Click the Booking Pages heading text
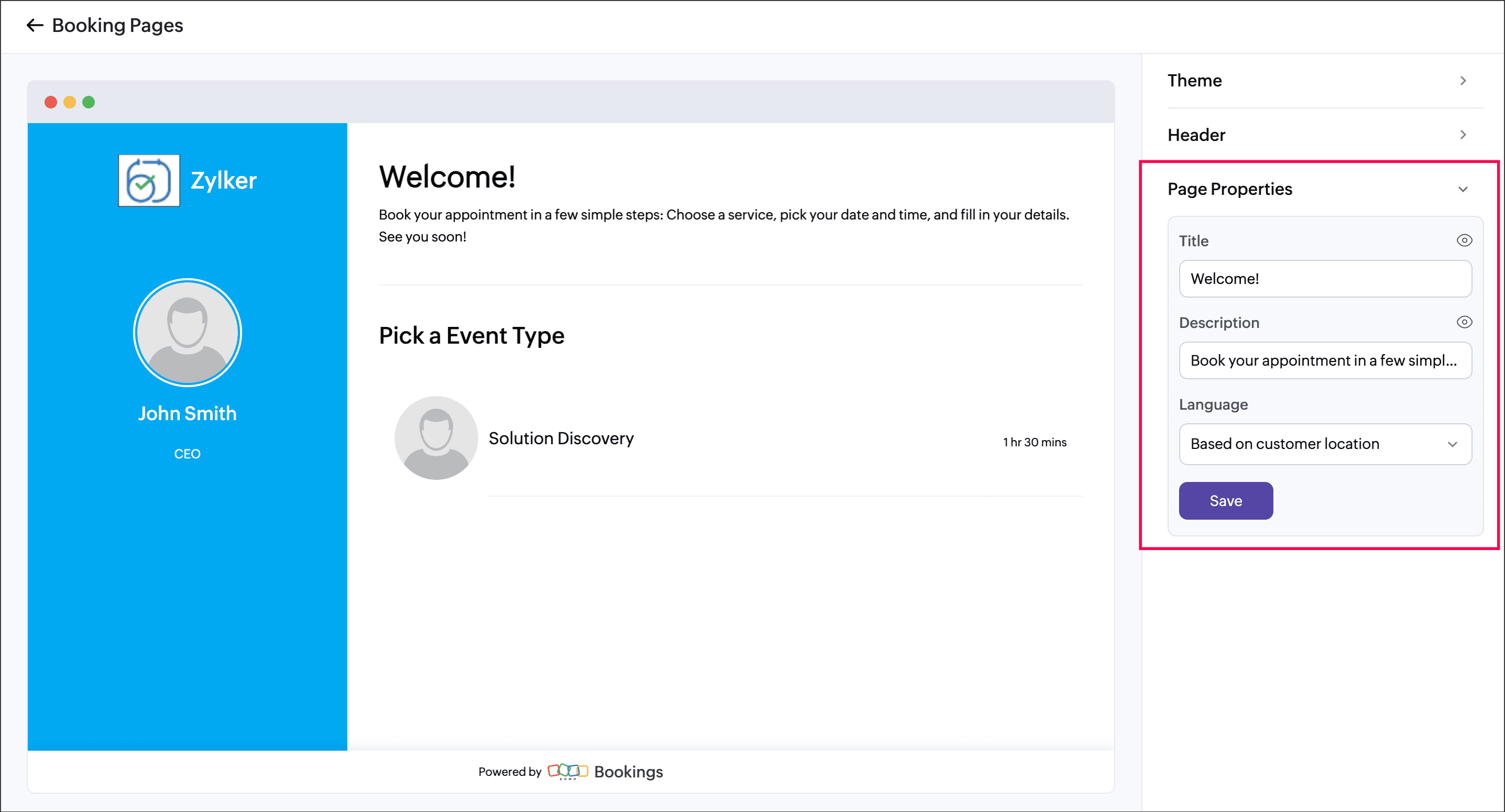The image size is (1505, 812). pos(117,25)
